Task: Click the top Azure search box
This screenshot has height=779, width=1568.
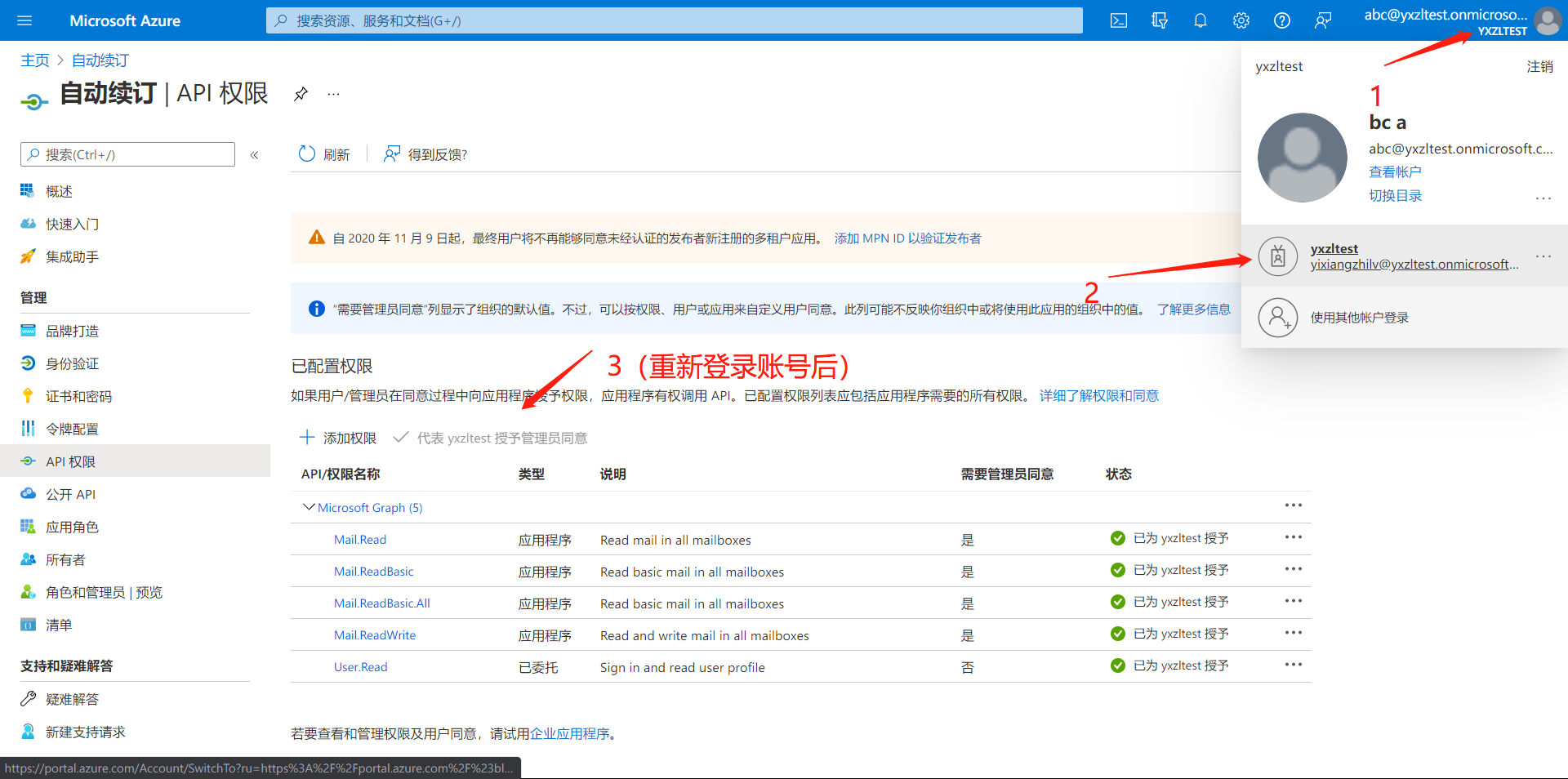Action: [674, 20]
